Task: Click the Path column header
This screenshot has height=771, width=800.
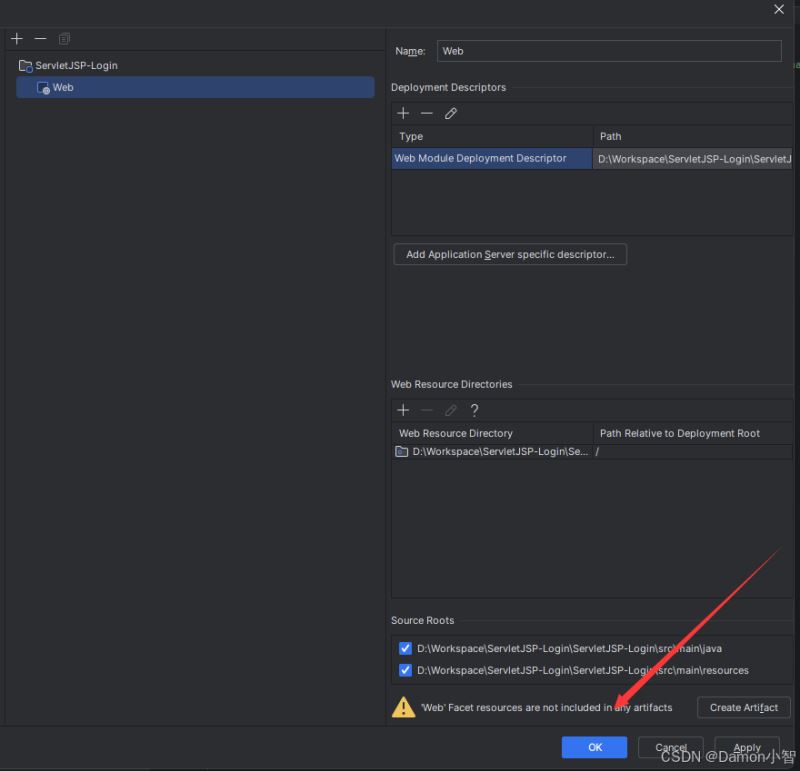Action: 693,136
